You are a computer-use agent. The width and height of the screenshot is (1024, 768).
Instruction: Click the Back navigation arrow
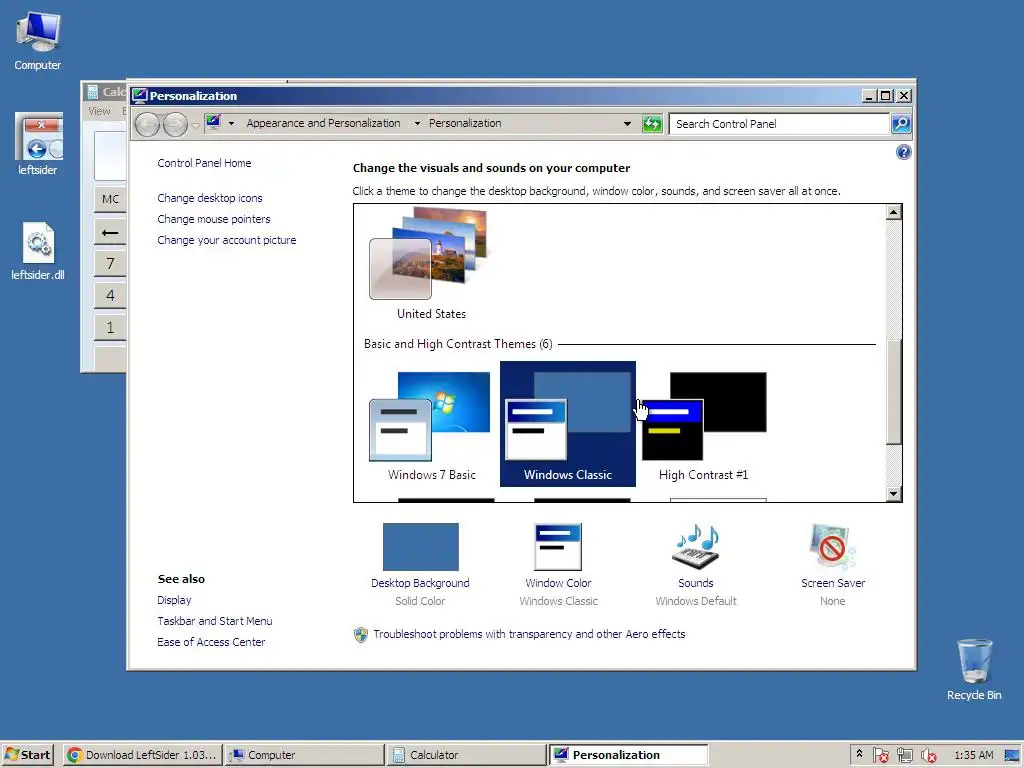[x=148, y=124]
